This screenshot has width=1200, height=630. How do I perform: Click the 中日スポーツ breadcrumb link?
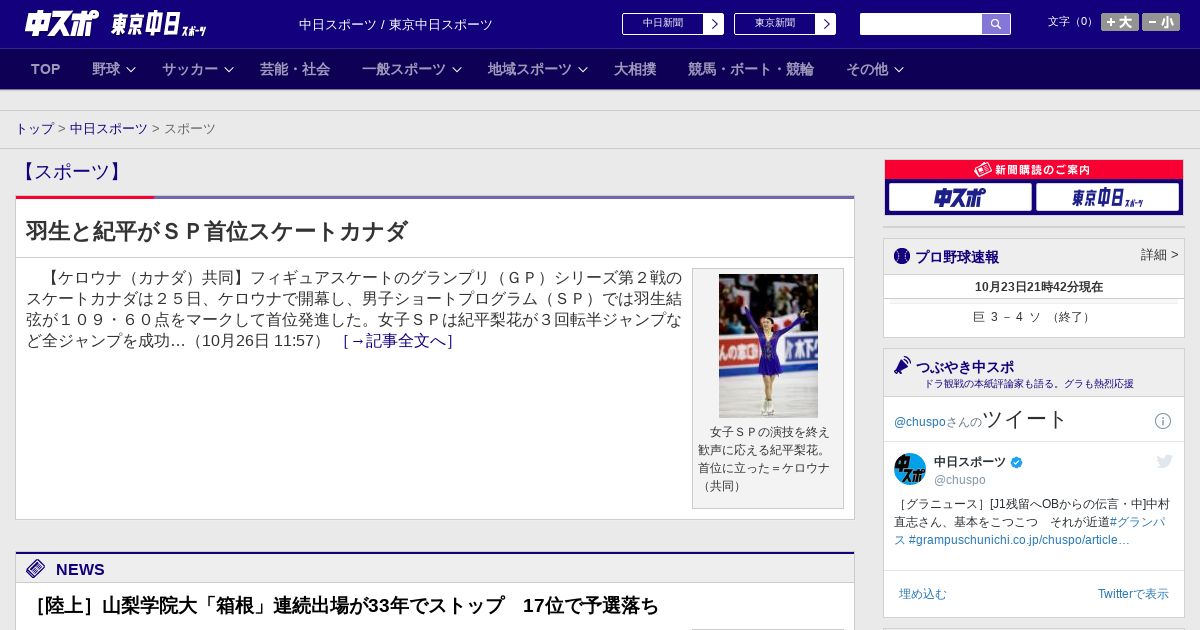coord(109,129)
